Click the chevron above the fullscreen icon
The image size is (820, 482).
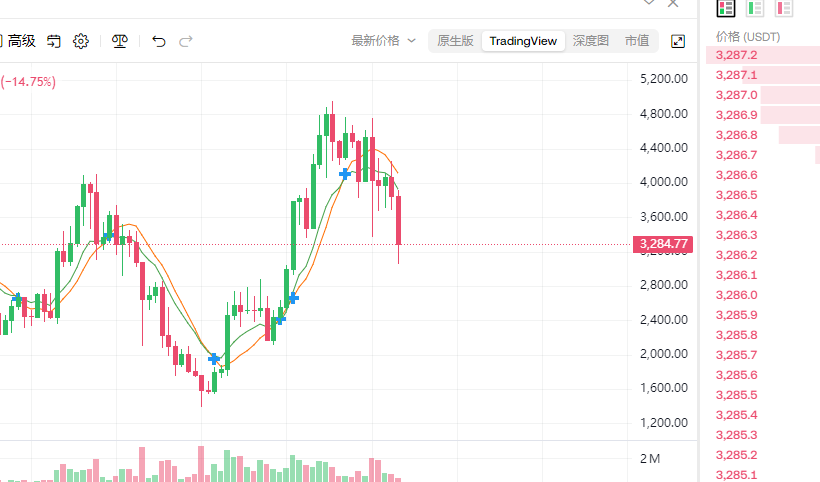point(650,4)
